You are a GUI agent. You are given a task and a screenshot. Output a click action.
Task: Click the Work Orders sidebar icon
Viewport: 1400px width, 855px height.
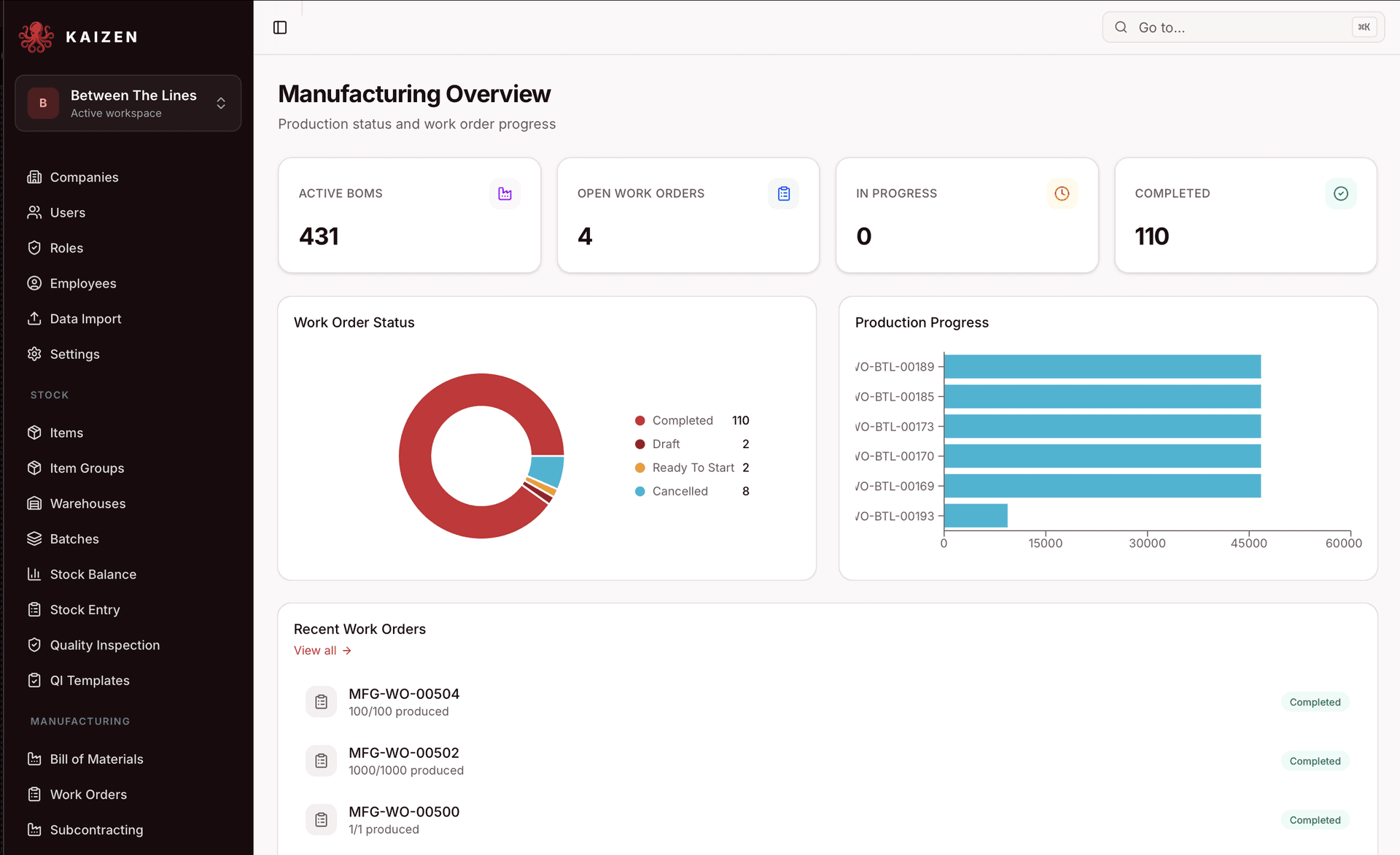click(x=34, y=794)
